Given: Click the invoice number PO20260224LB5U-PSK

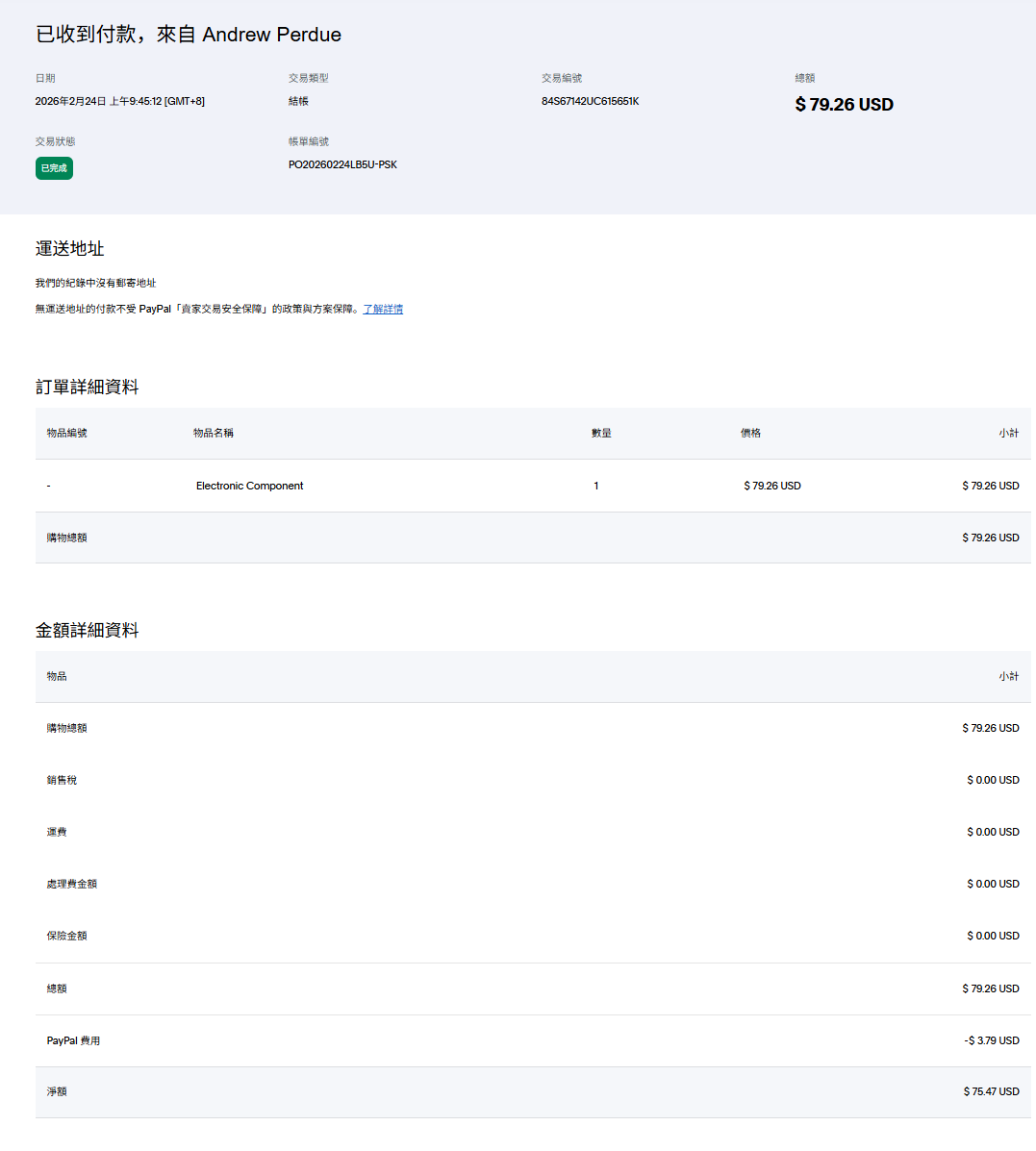Looking at the screenshot, I should [342, 164].
